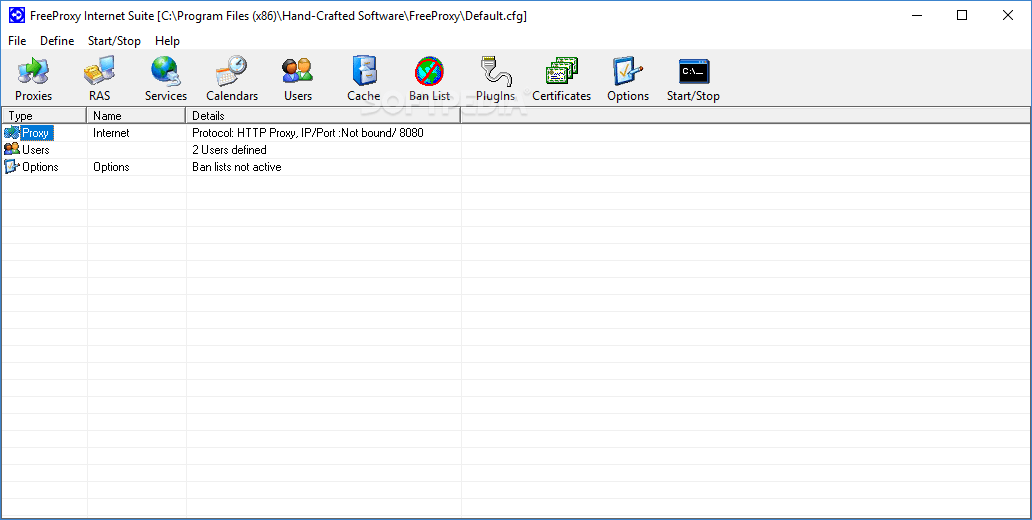Open the File menu
The width and height of the screenshot is (1032, 520).
[x=17, y=41]
